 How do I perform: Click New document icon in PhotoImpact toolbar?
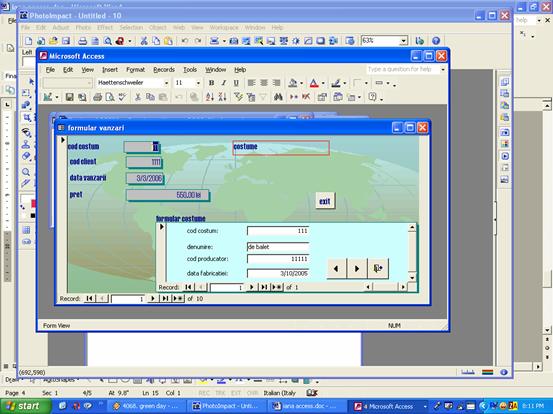(x=28, y=41)
